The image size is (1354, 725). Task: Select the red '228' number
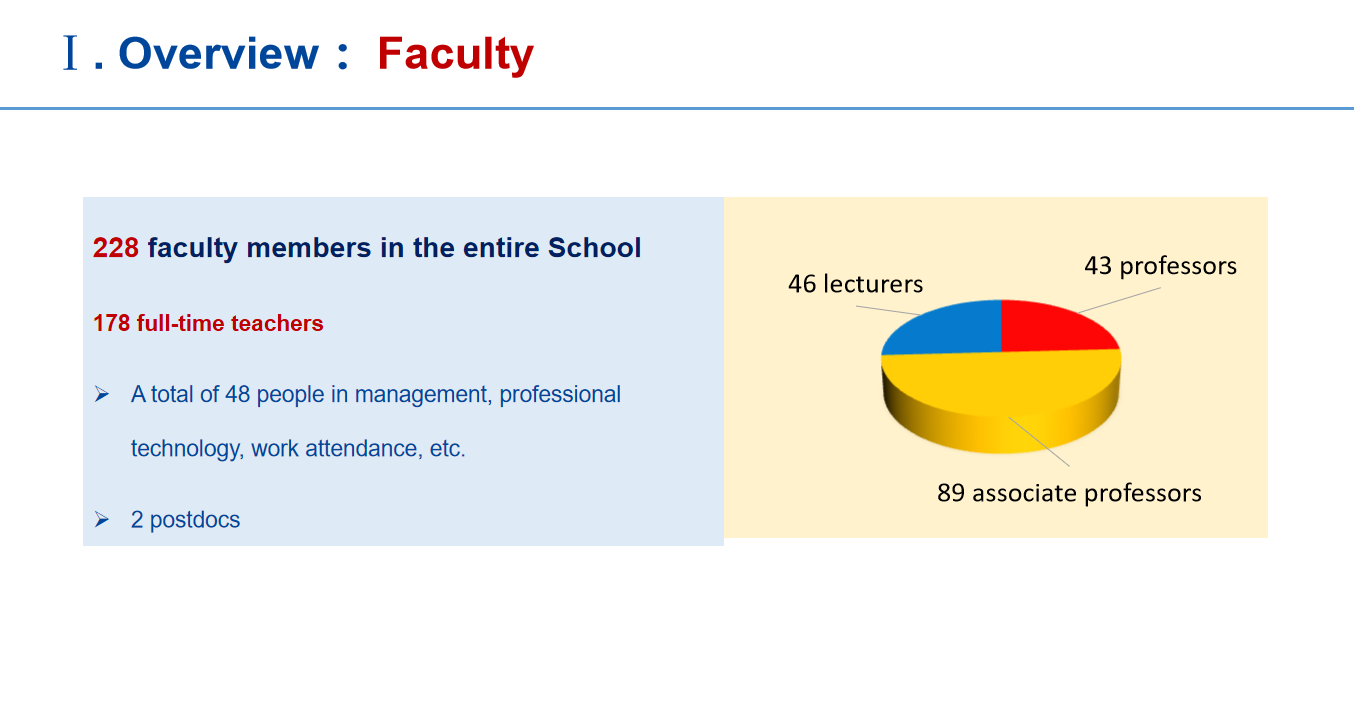(116, 248)
